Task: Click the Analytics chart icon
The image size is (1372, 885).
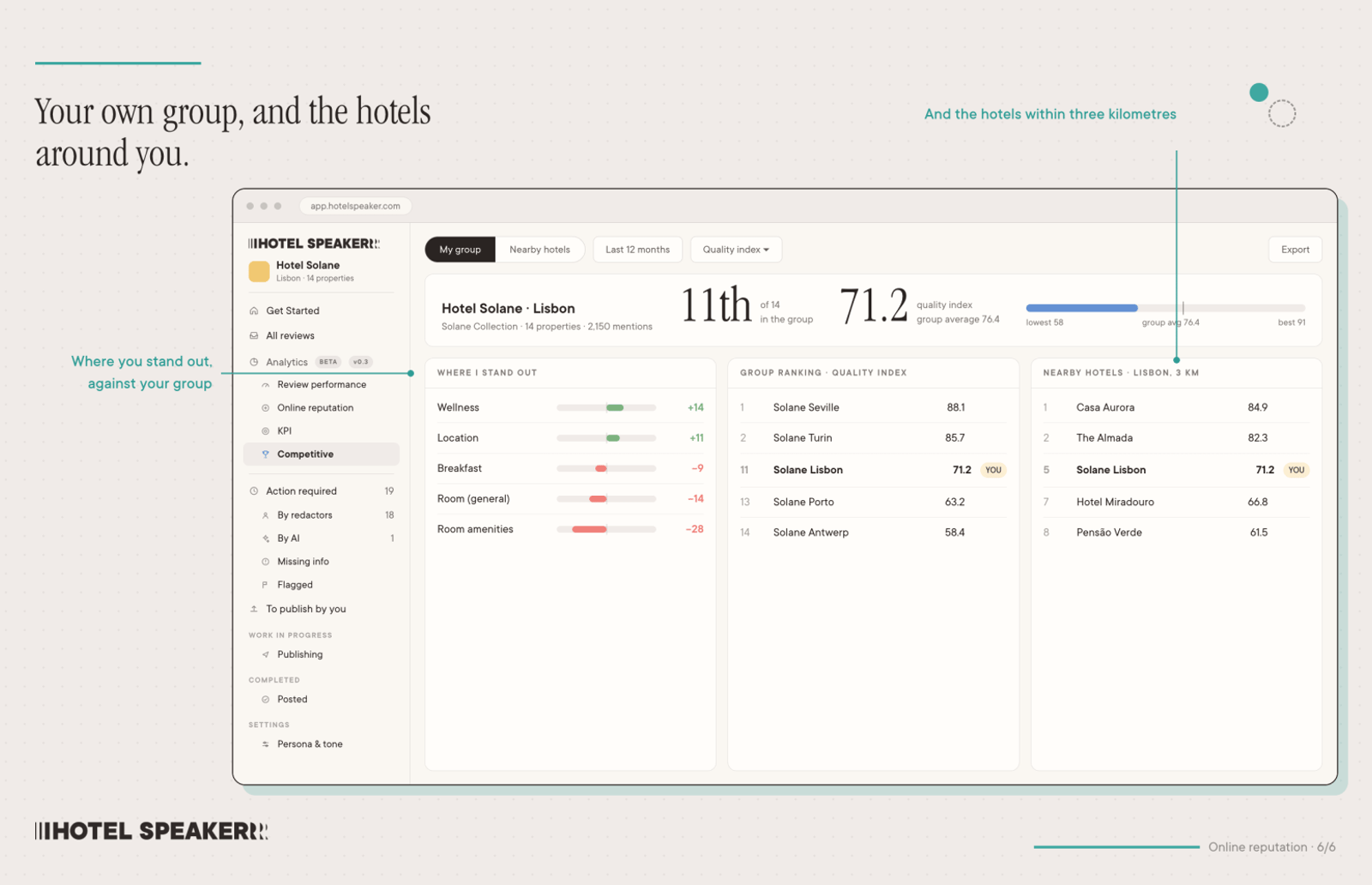Action: (254, 362)
